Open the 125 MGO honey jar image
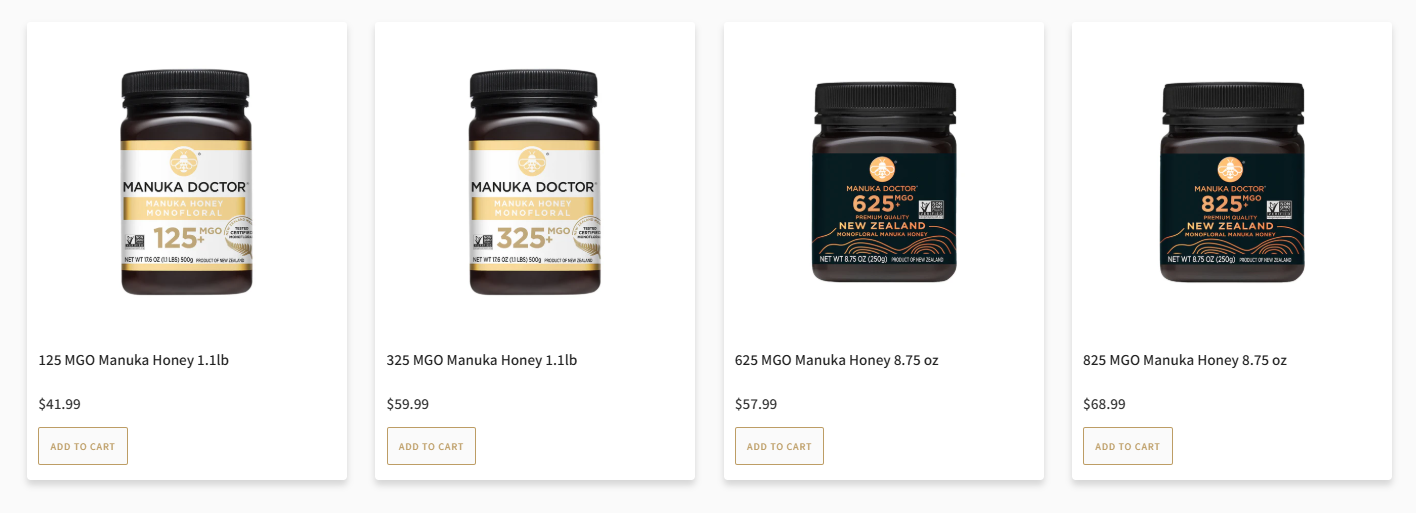Image resolution: width=1416 pixels, height=513 pixels. [186, 182]
